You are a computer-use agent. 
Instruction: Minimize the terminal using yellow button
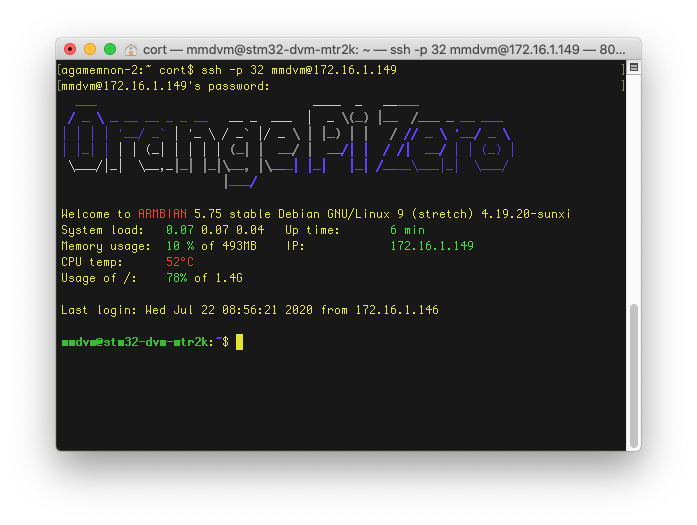click(x=90, y=49)
